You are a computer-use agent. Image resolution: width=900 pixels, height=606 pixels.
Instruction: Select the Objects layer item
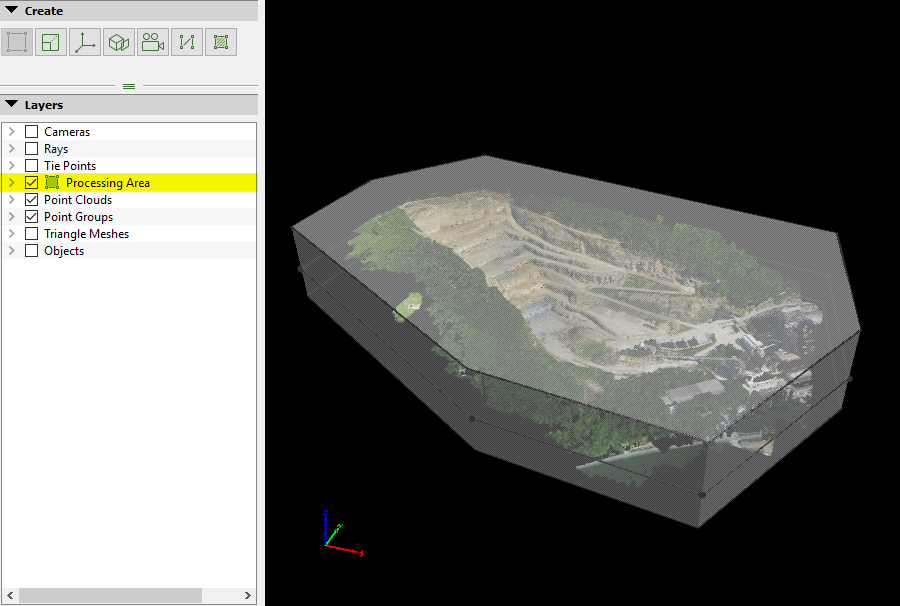[x=63, y=251]
